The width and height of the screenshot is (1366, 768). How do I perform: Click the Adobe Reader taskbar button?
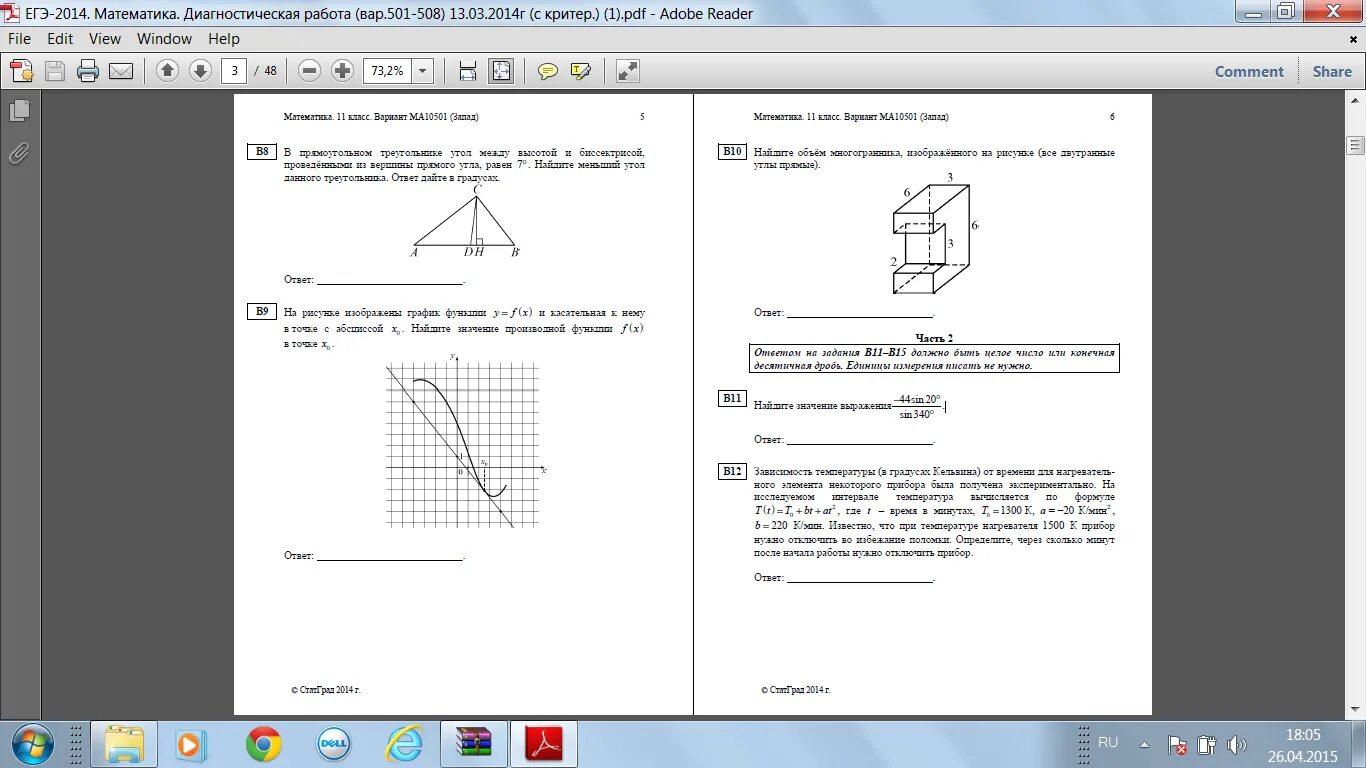coord(545,745)
